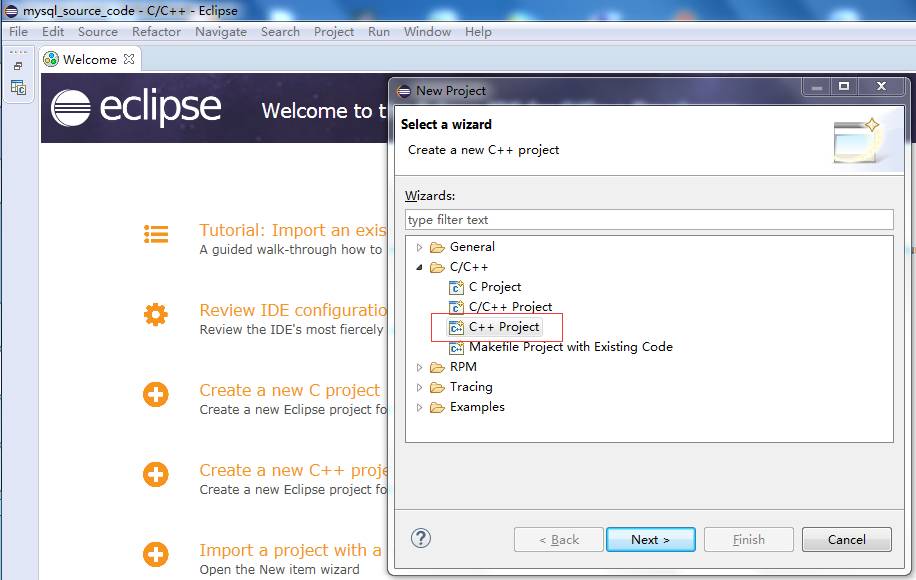Collapse the C/C++ folder node
The height and width of the screenshot is (580, 916).
pyautogui.click(x=419, y=268)
